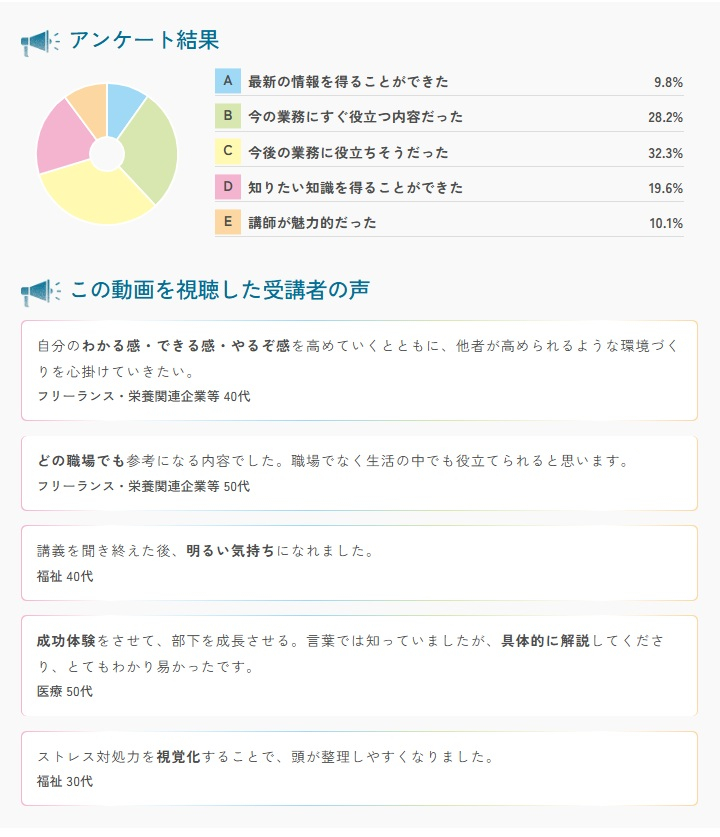Open the どの職場でも参考になる testimonial card

click(x=359, y=473)
